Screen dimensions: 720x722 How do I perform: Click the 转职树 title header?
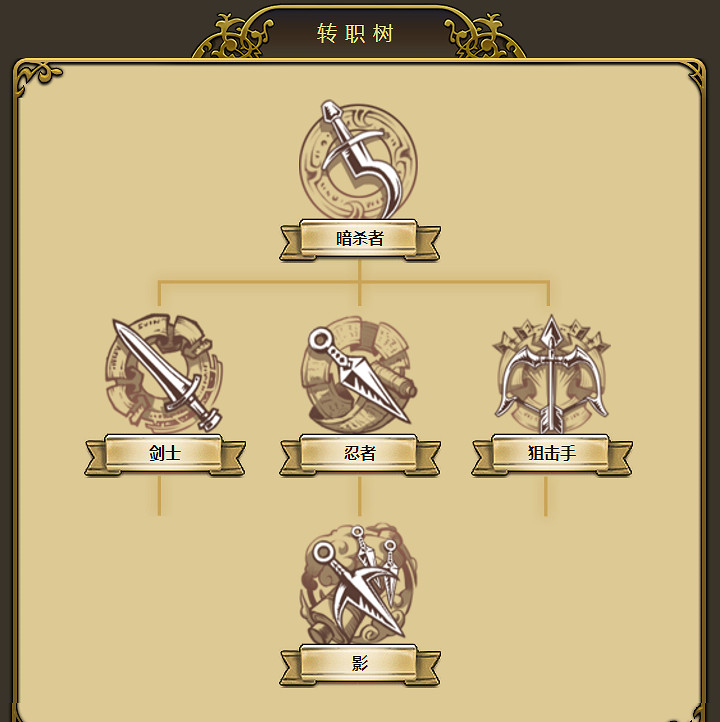coord(355,34)
